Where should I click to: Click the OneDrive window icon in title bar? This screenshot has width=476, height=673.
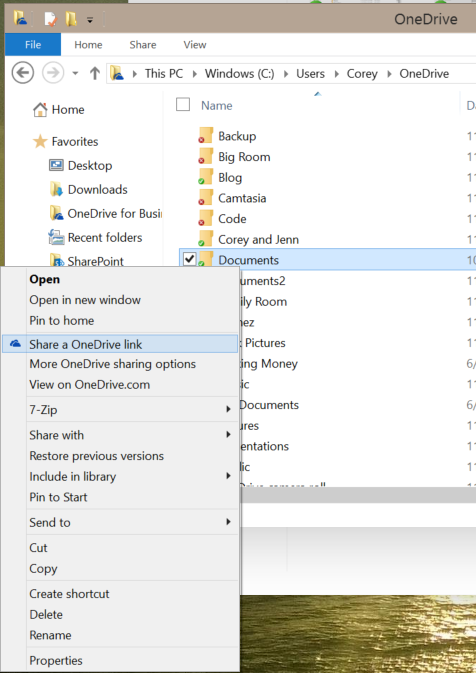pos(20,18)
